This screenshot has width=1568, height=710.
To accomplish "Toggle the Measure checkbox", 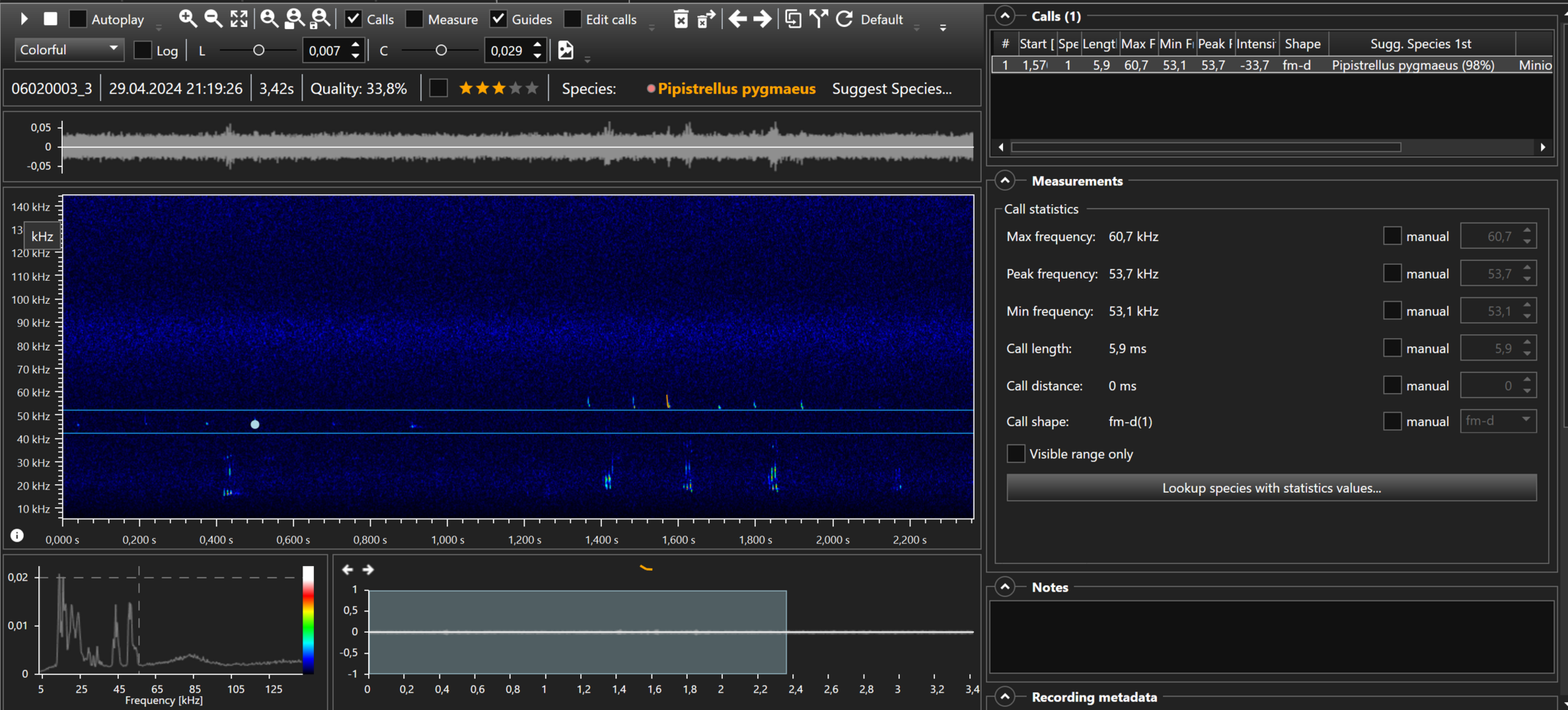I will coord(414,19).
